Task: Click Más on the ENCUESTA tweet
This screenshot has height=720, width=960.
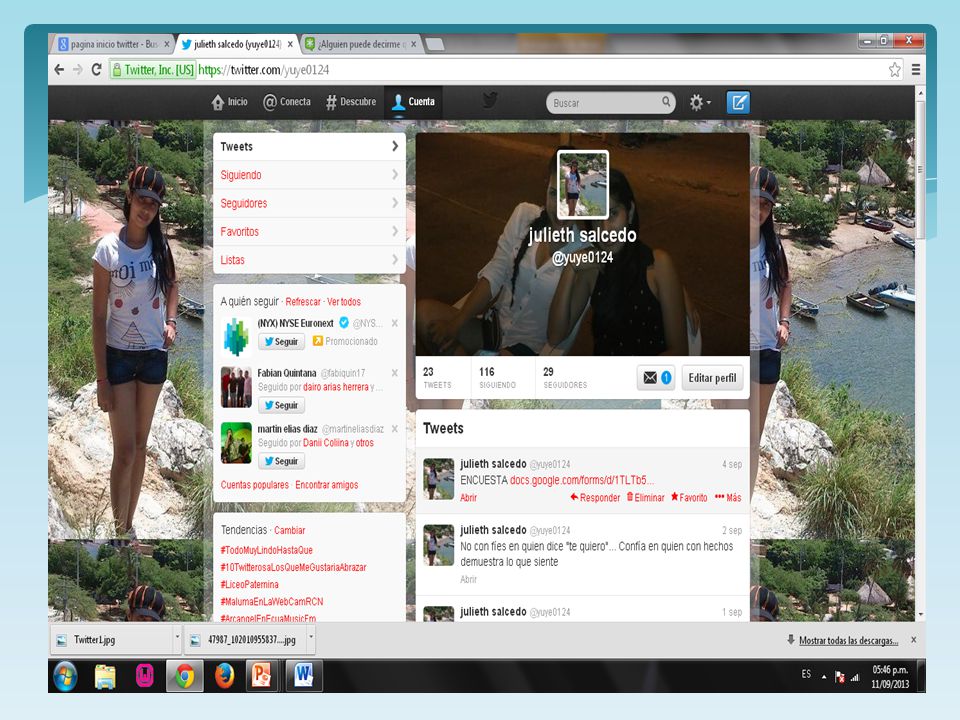Action: pos(728,497)
